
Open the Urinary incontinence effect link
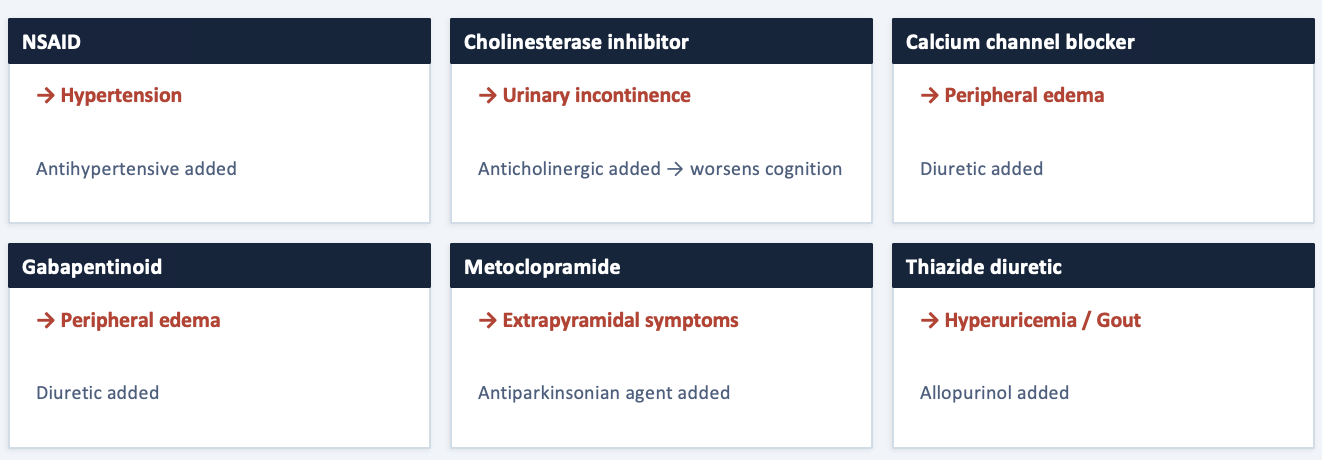click(596, 96)
